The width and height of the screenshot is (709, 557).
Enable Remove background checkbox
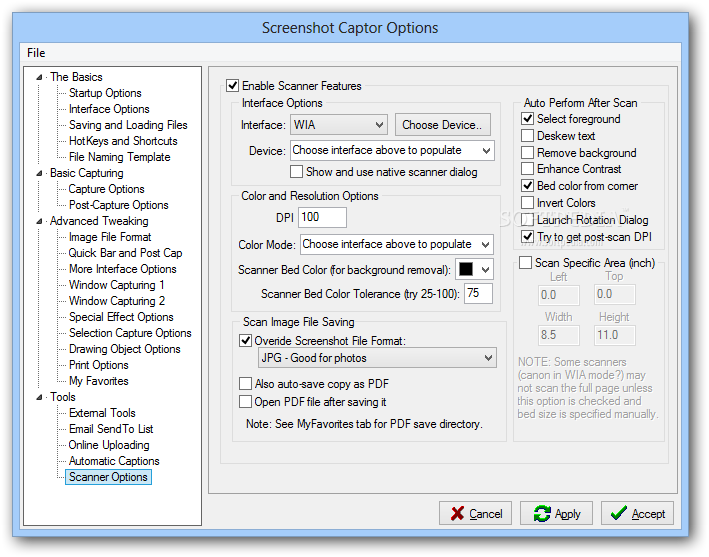pos(527,152)
